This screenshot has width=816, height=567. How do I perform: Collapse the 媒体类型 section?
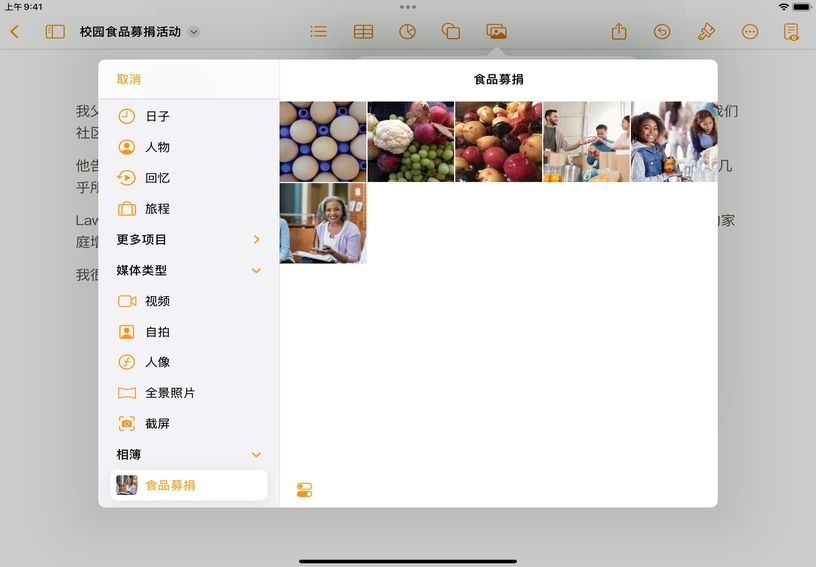click(256, 271)
